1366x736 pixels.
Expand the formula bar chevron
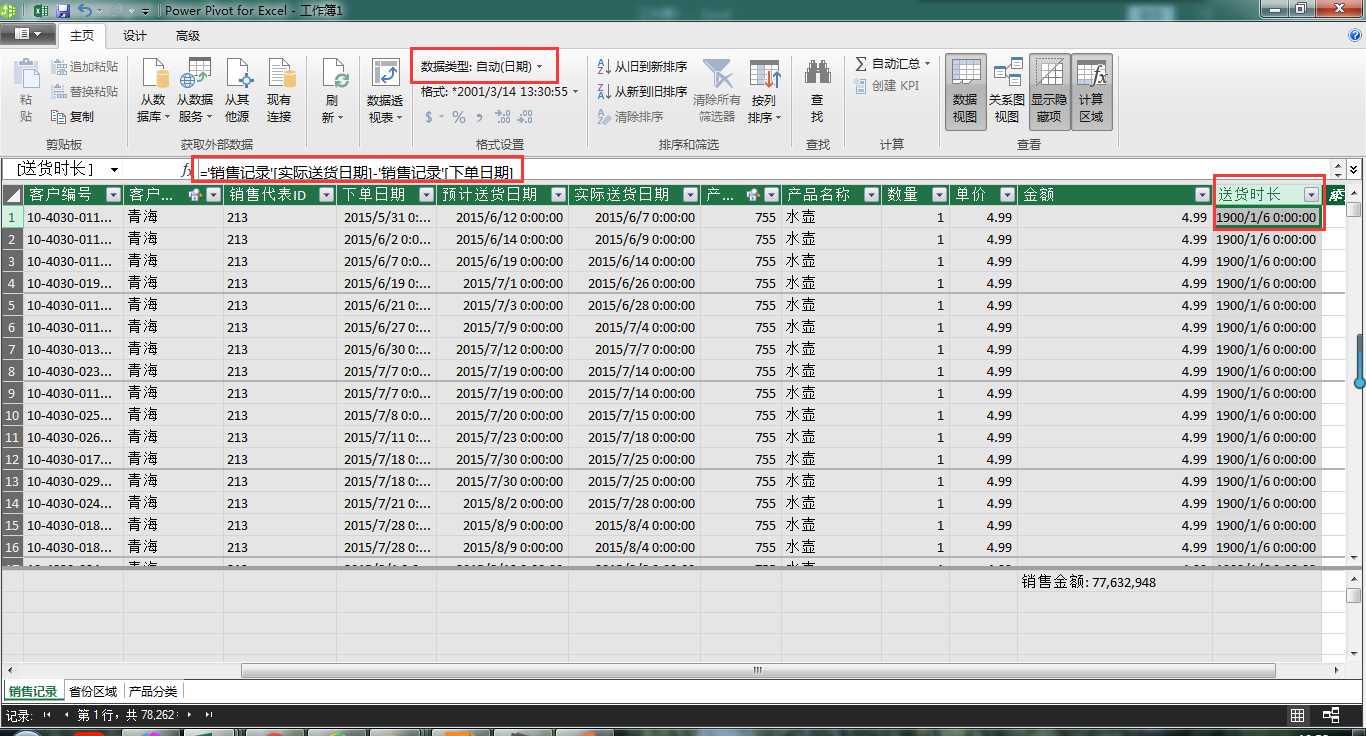(x=1354, y=170)
